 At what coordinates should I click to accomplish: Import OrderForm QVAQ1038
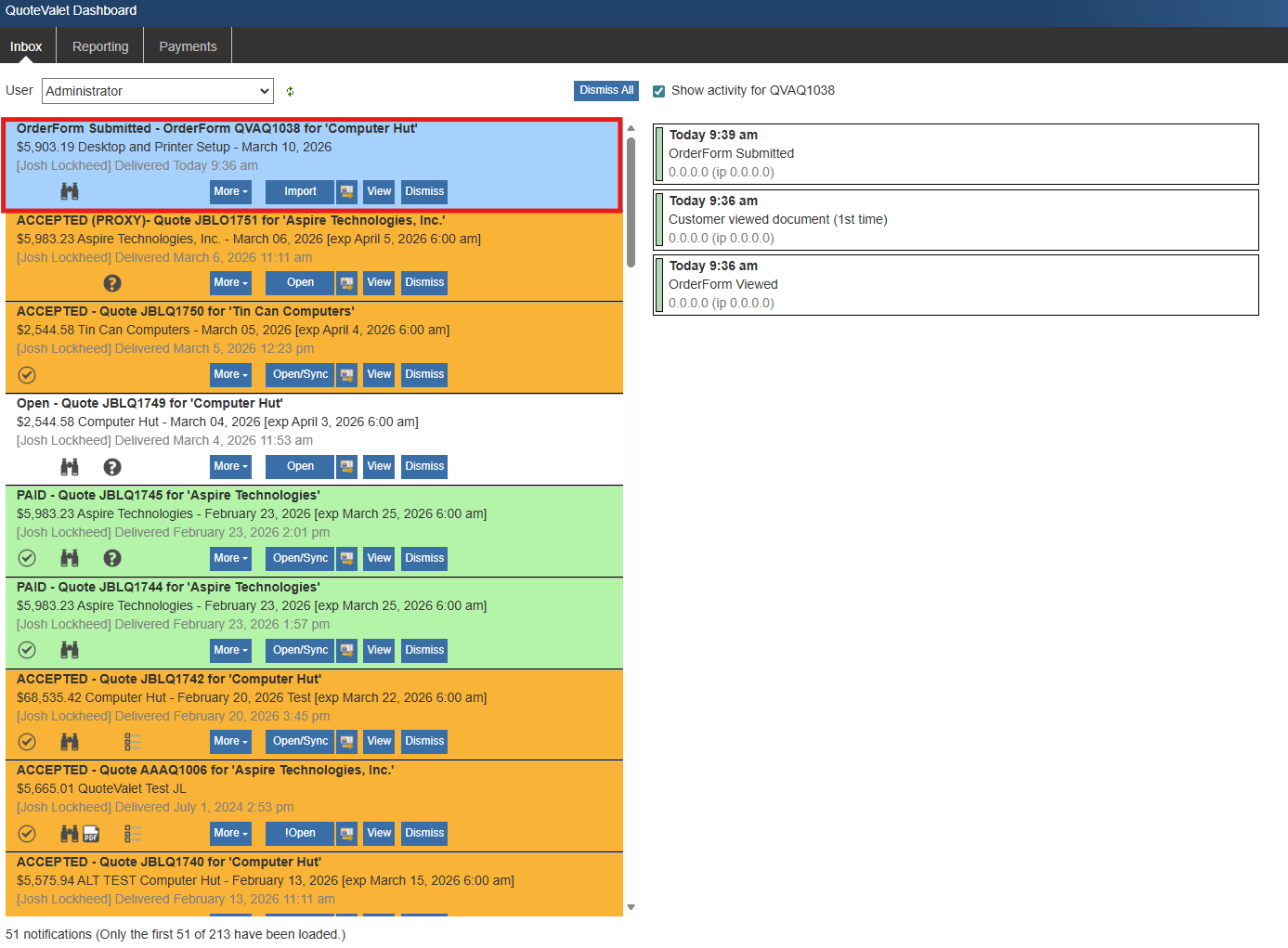coord(299,191)
